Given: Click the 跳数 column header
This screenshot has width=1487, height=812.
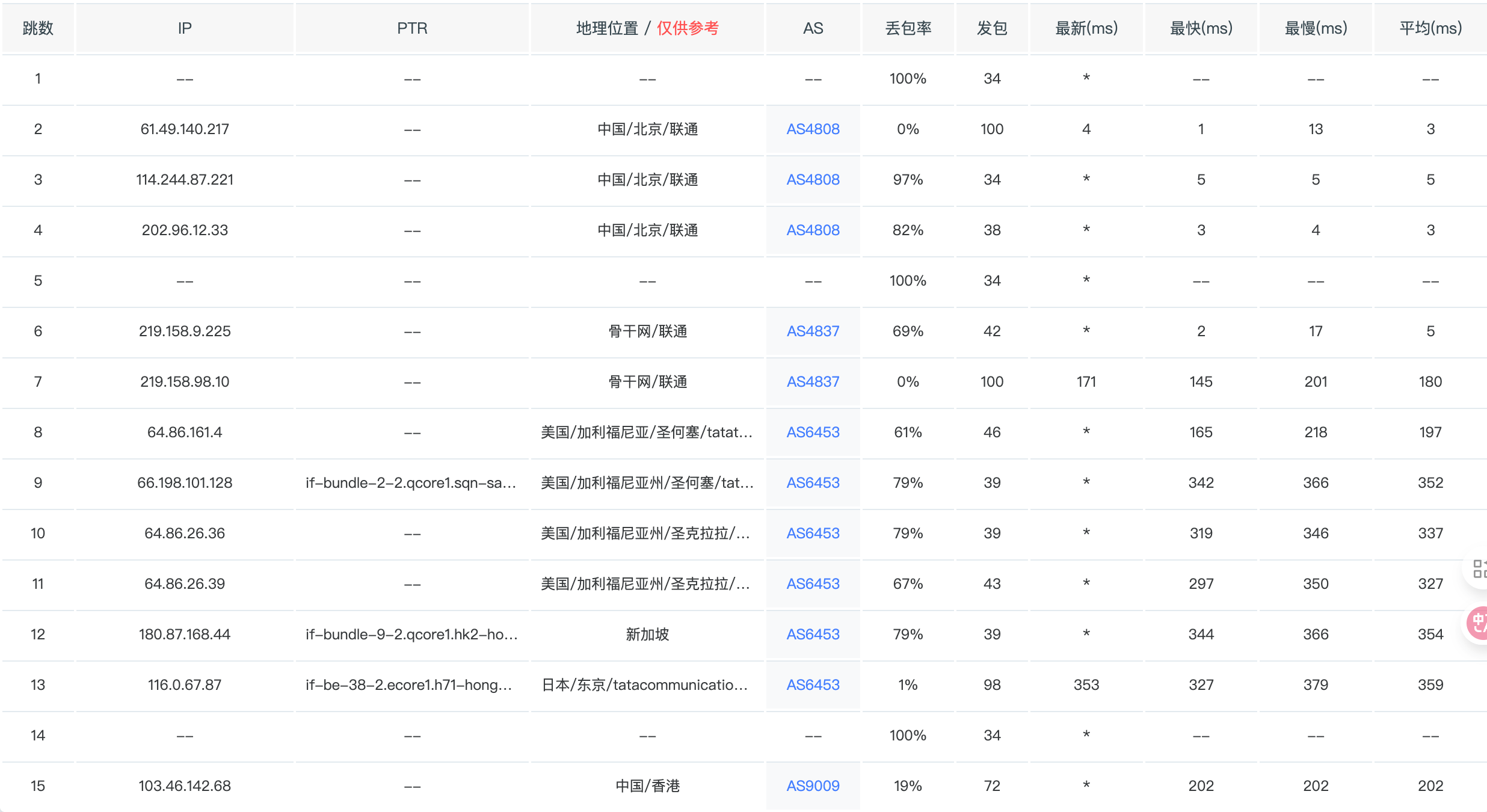Looking at the screenshot, I should pyautogui.click(x=38, y=28).
